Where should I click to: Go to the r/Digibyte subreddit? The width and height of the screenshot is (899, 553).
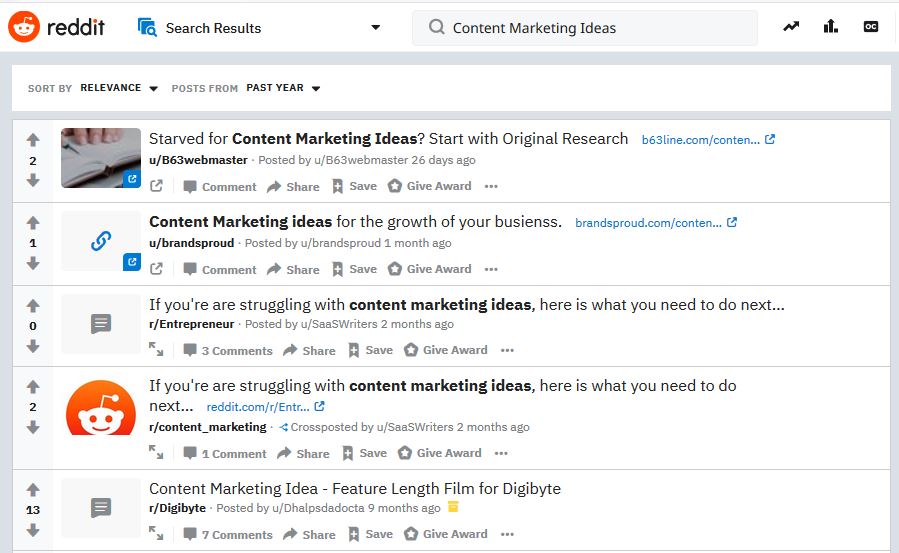[x=177, y=508]
